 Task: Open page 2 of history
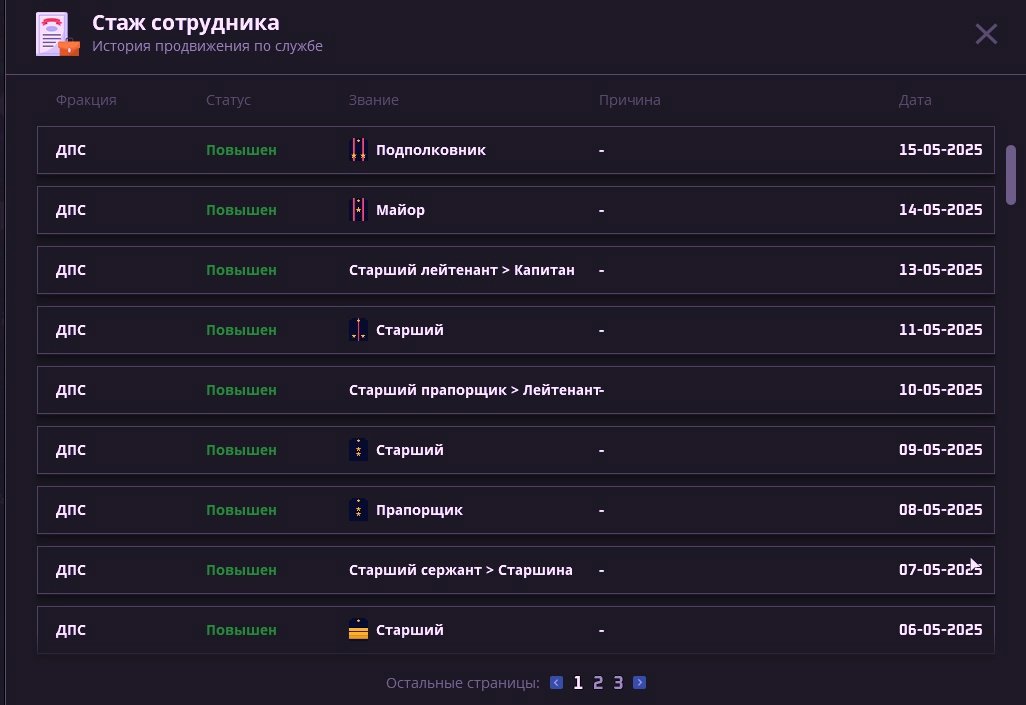tap(598, 683)
